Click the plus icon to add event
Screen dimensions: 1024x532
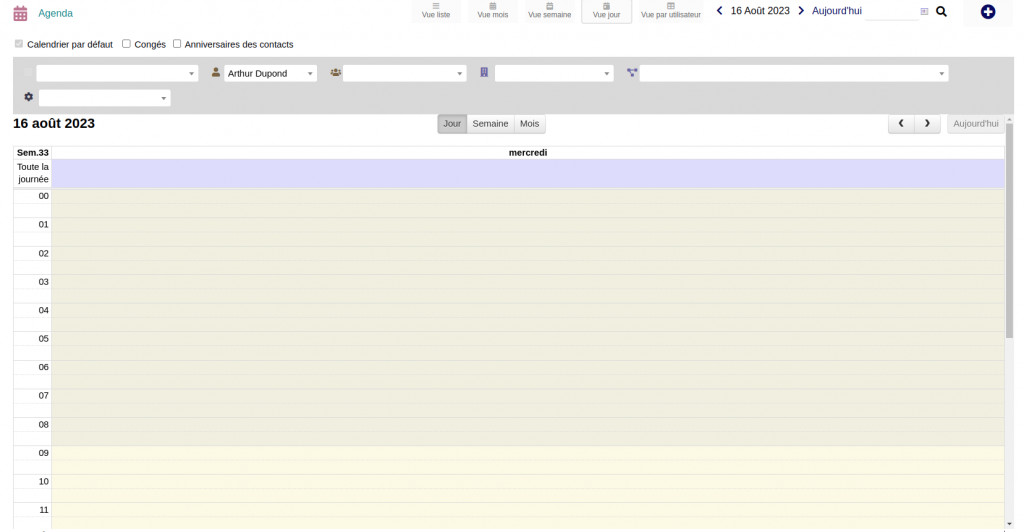tap(987, 12)
